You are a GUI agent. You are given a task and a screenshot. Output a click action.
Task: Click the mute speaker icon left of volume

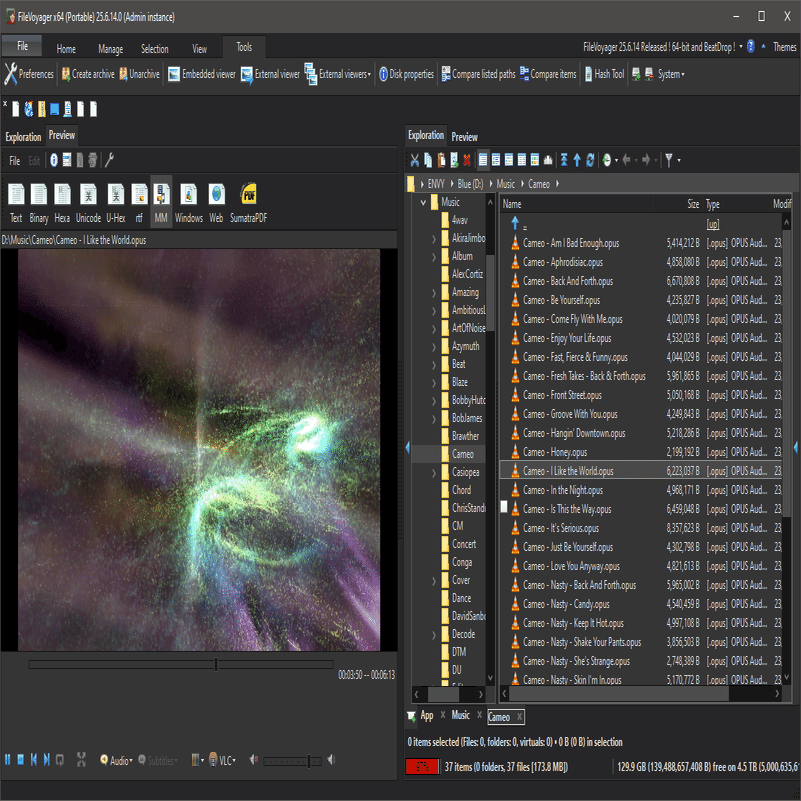[253, 760]
